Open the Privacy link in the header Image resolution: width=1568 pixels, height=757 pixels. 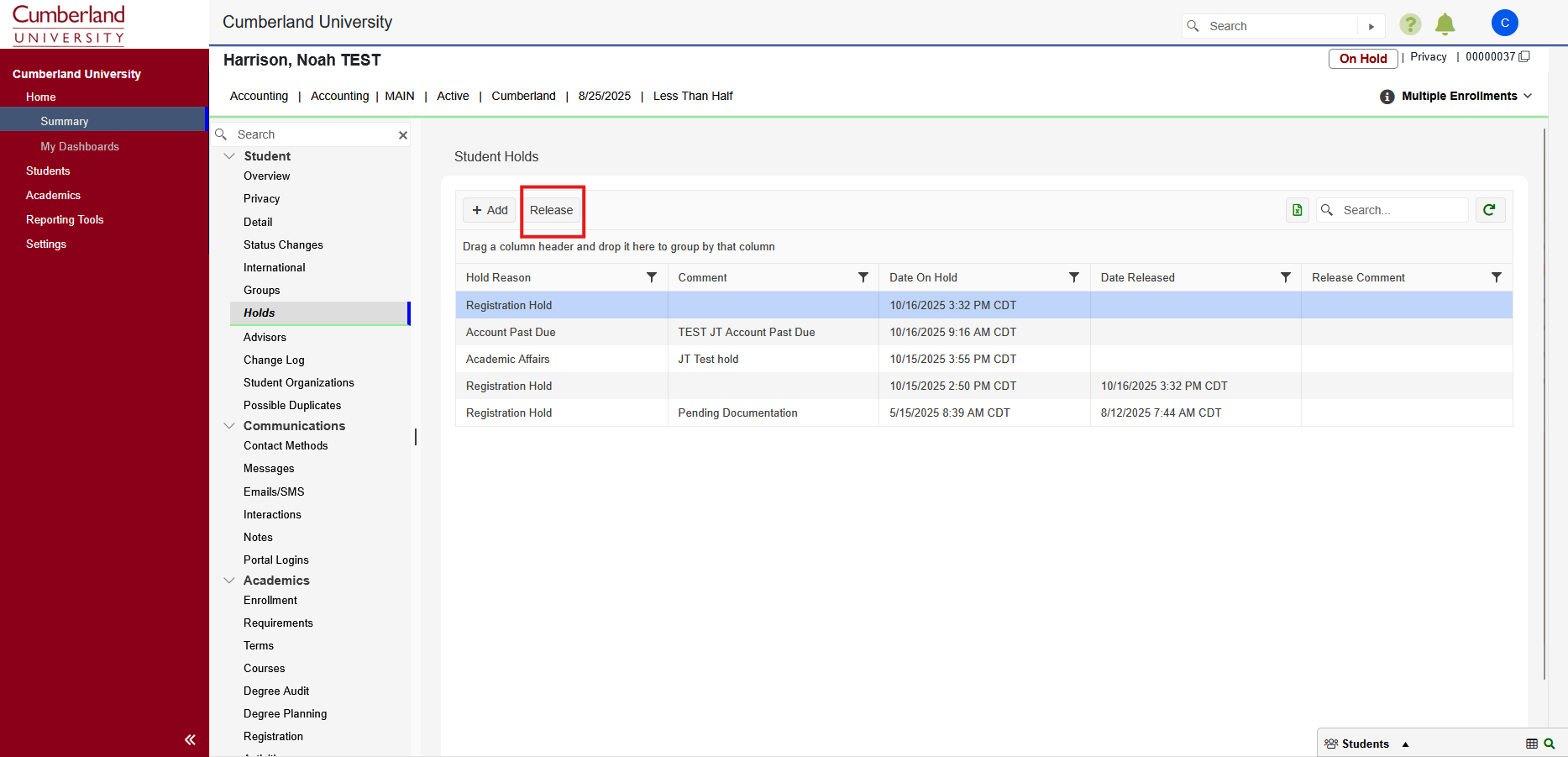(x=1429, y=56)
